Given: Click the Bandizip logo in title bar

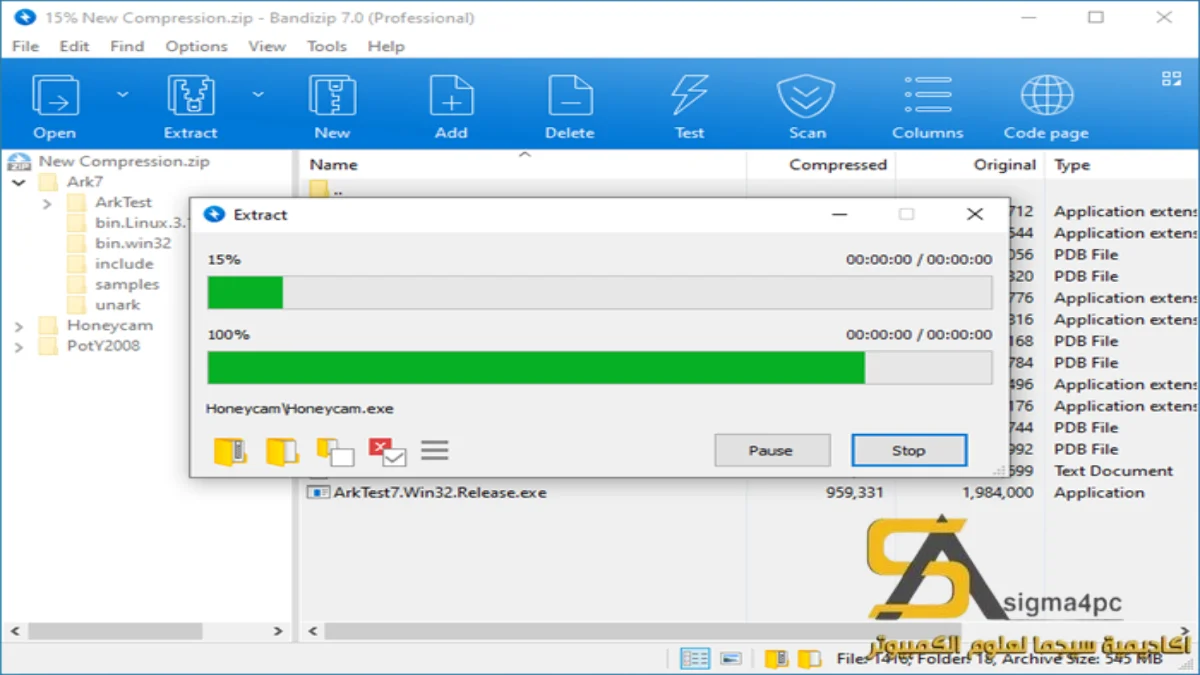Looking at the screenshot, I should [25, 17].
